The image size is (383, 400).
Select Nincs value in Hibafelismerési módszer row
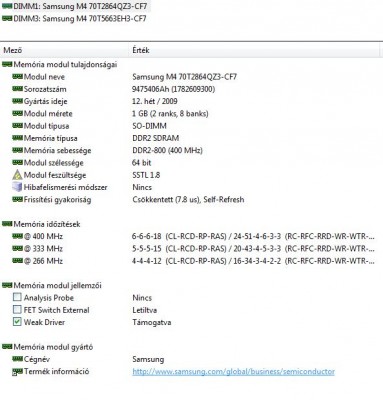click(142, 187)
